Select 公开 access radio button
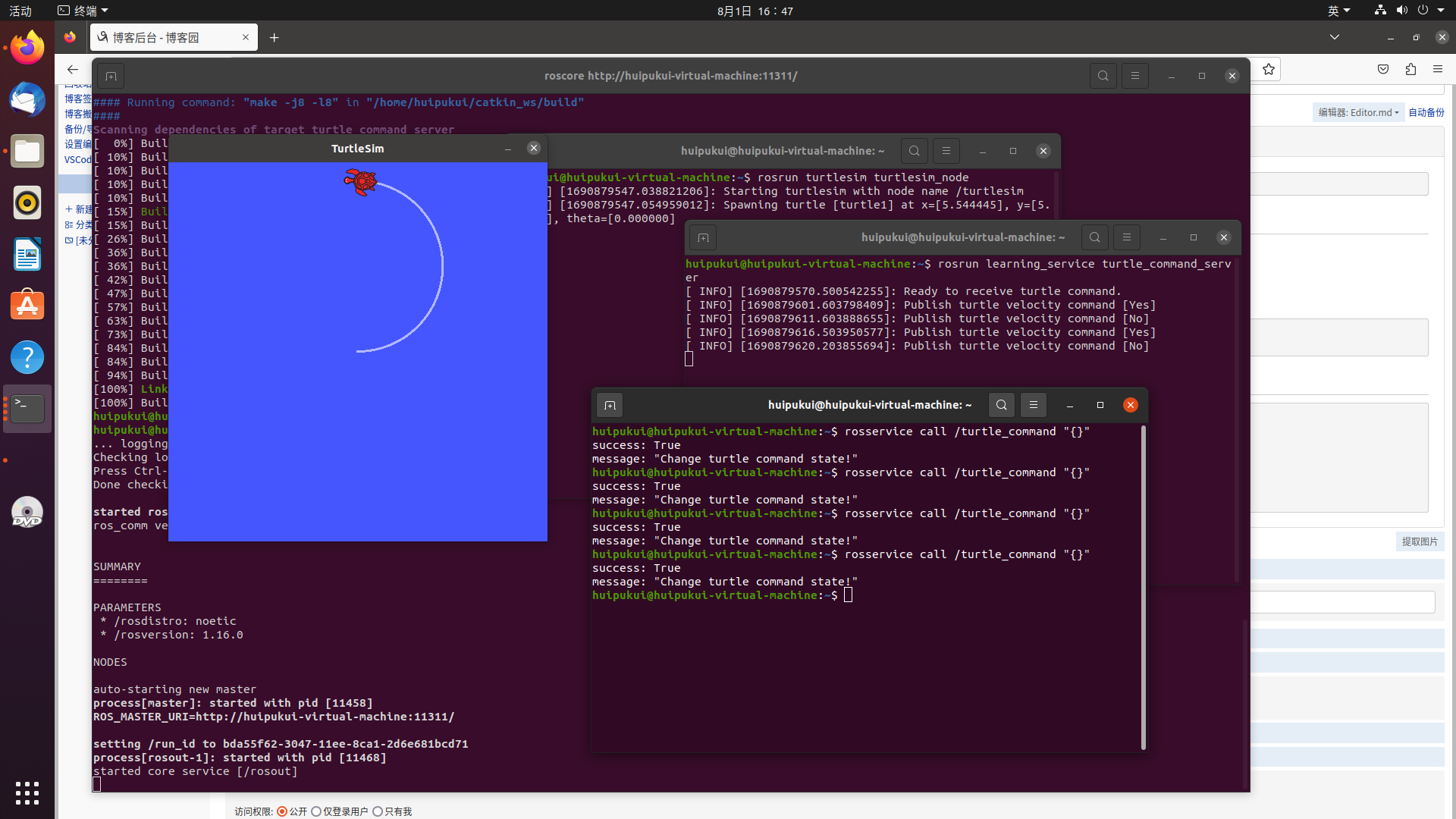1456x819 pixels. (282, 811)
